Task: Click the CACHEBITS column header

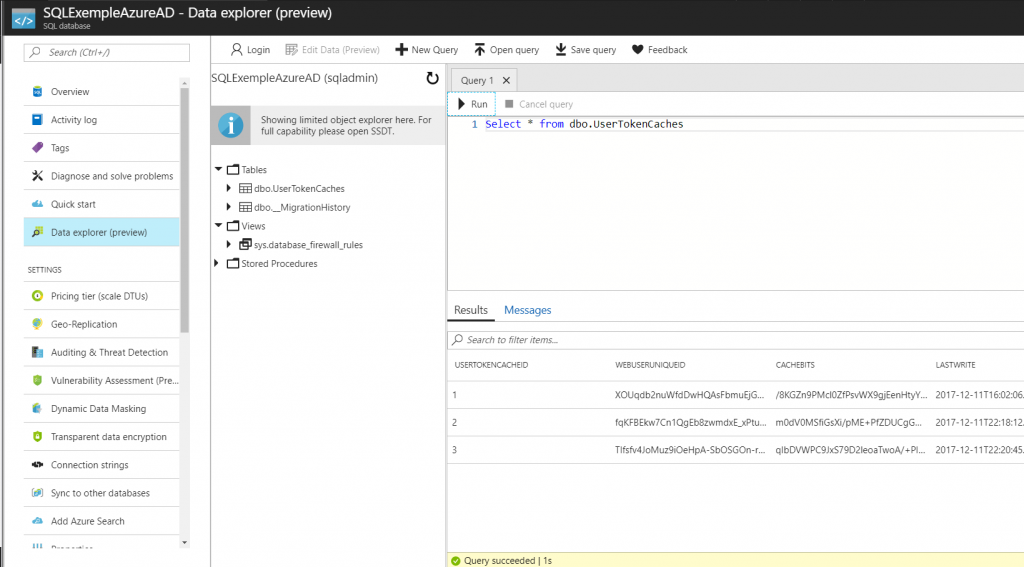Action: [x=795, y=365]
